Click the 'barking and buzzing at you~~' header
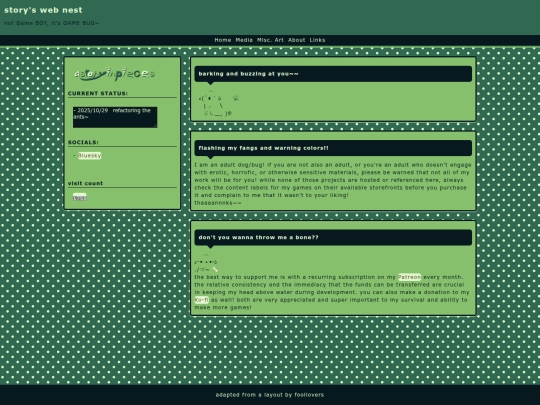The image size is (540, 405). [x=333, y=74]
